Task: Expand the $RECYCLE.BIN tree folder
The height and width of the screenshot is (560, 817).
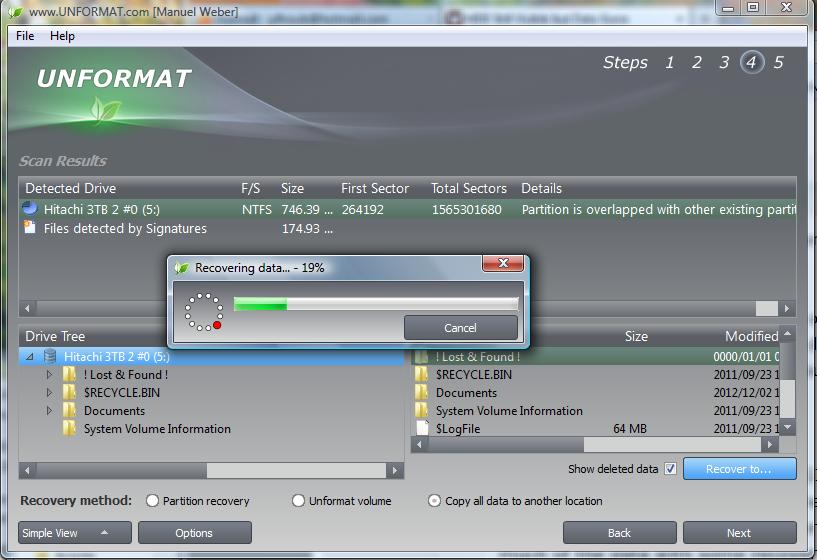Action: click(49, 392)
